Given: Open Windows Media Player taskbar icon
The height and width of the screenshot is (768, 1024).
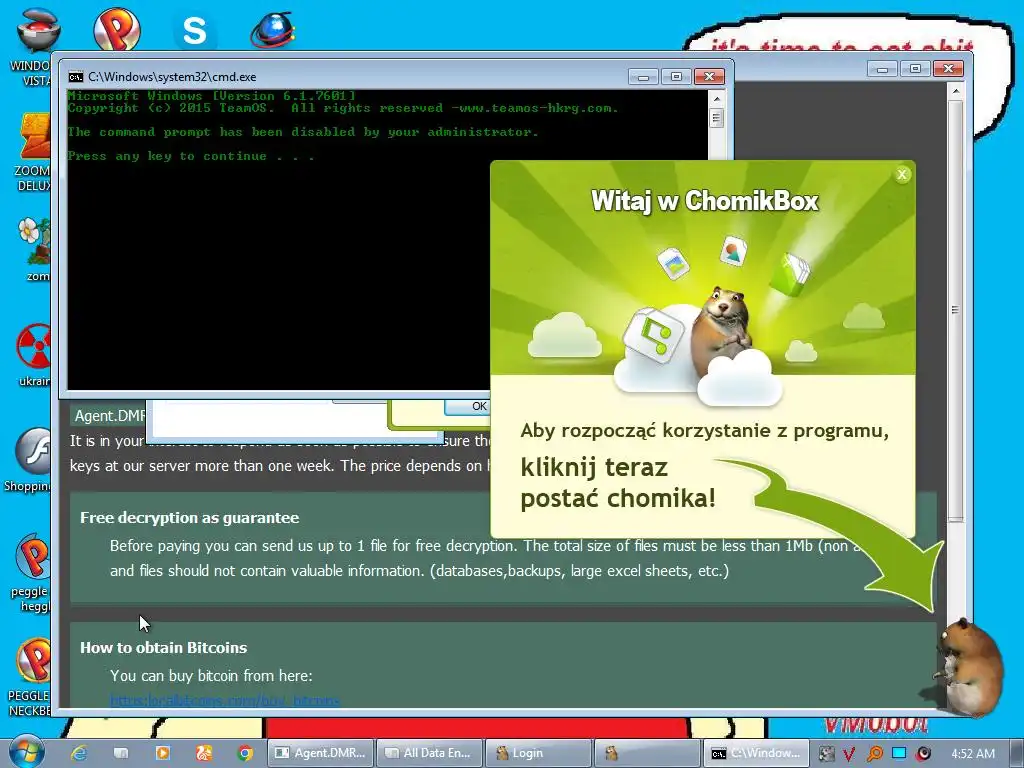Looking at the screenshot, I should pyautogui.click(x=162, y=753).
